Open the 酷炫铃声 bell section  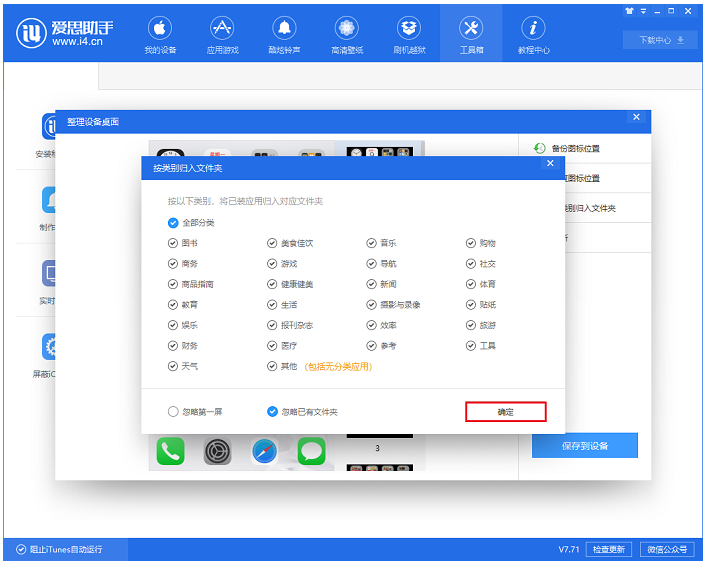(284, 35)
